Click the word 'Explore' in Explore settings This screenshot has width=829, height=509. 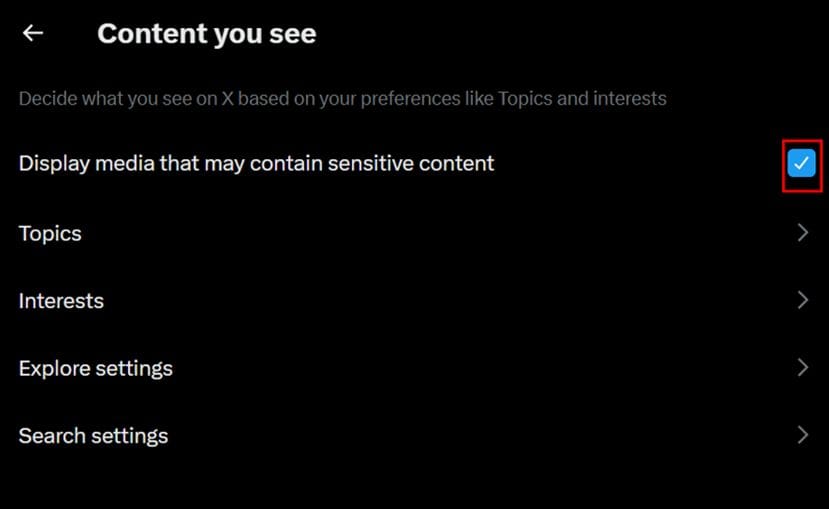click(x=54, y=368)
